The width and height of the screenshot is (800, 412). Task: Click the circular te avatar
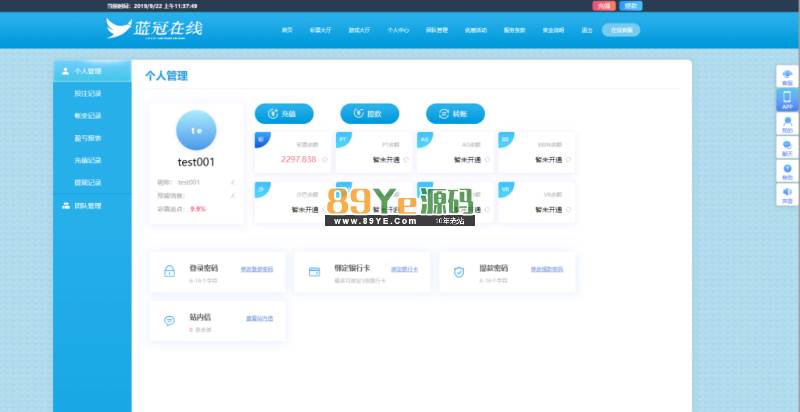196,131
